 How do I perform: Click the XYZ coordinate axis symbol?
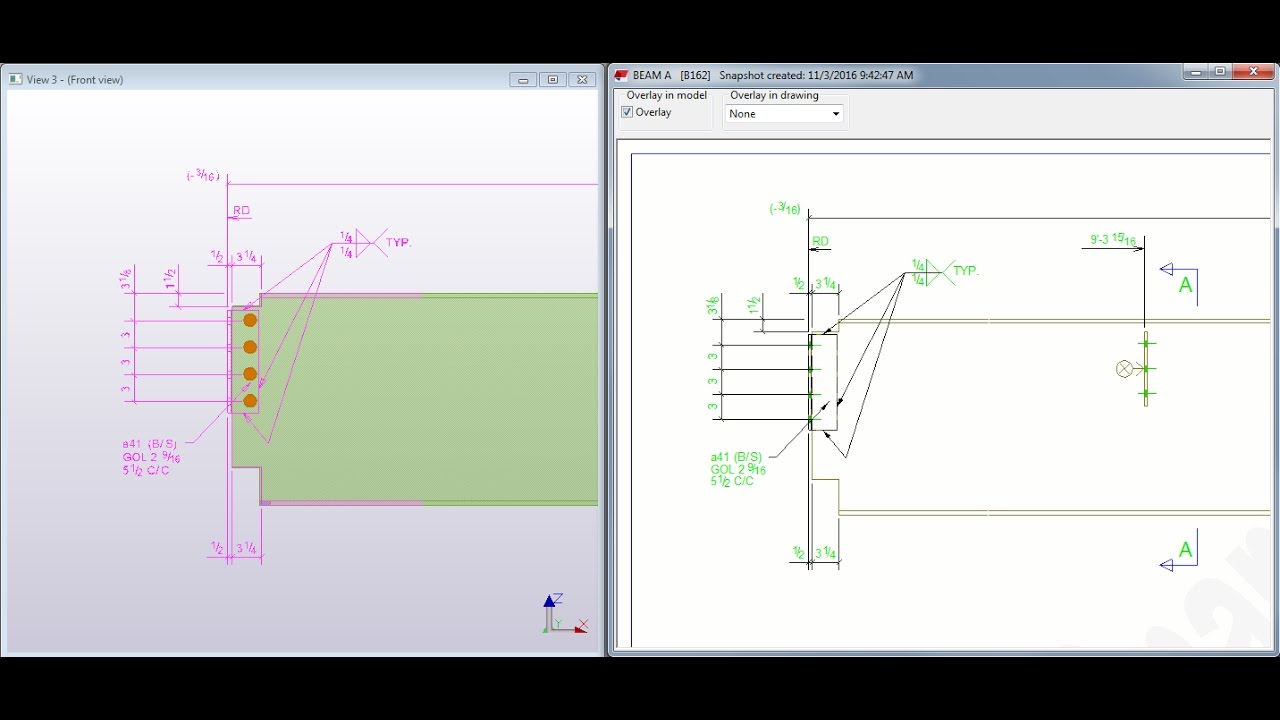565,613
